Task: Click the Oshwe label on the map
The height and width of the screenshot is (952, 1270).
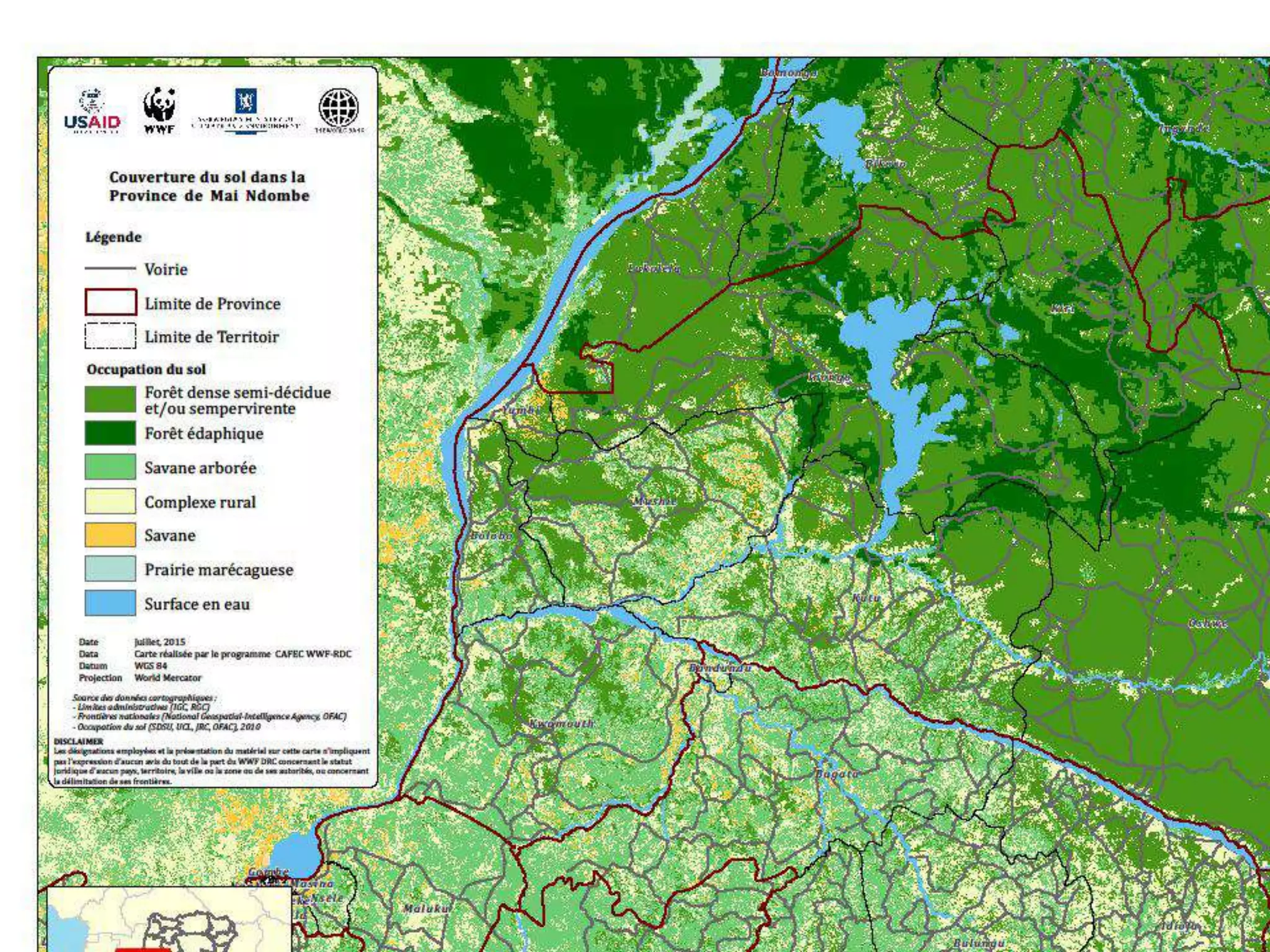Action: click(x=1207, y=623)
